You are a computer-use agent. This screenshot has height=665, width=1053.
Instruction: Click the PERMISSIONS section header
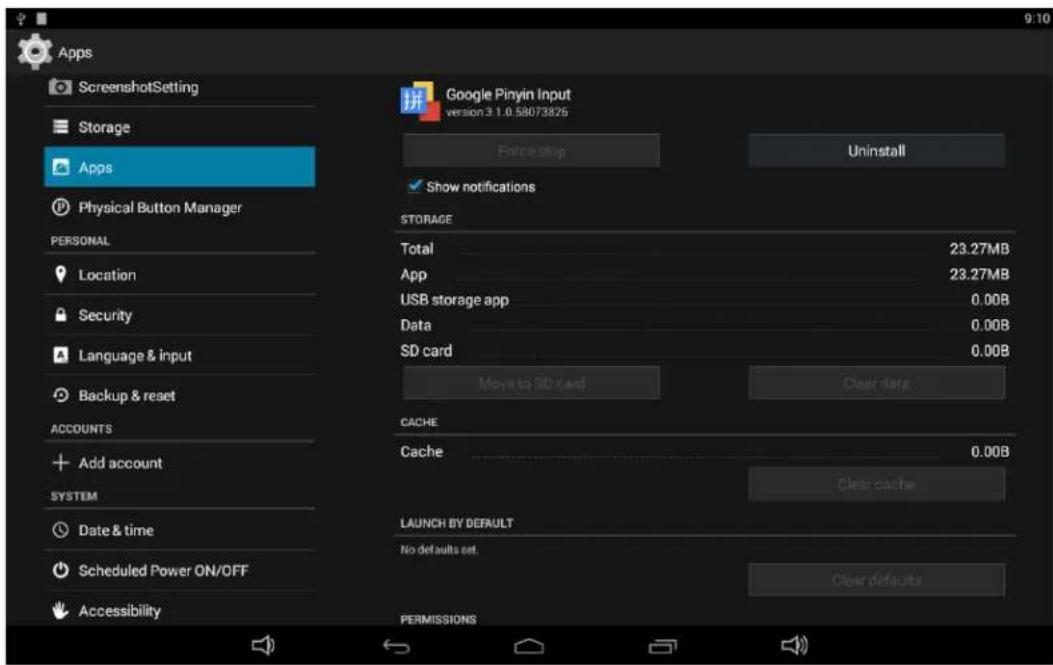tap(439, 619)
